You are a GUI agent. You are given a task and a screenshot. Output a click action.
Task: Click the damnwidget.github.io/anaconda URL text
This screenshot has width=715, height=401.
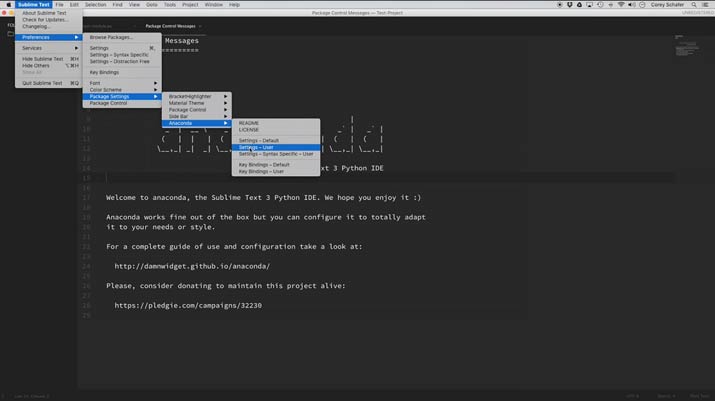click(x=192, y=266)
